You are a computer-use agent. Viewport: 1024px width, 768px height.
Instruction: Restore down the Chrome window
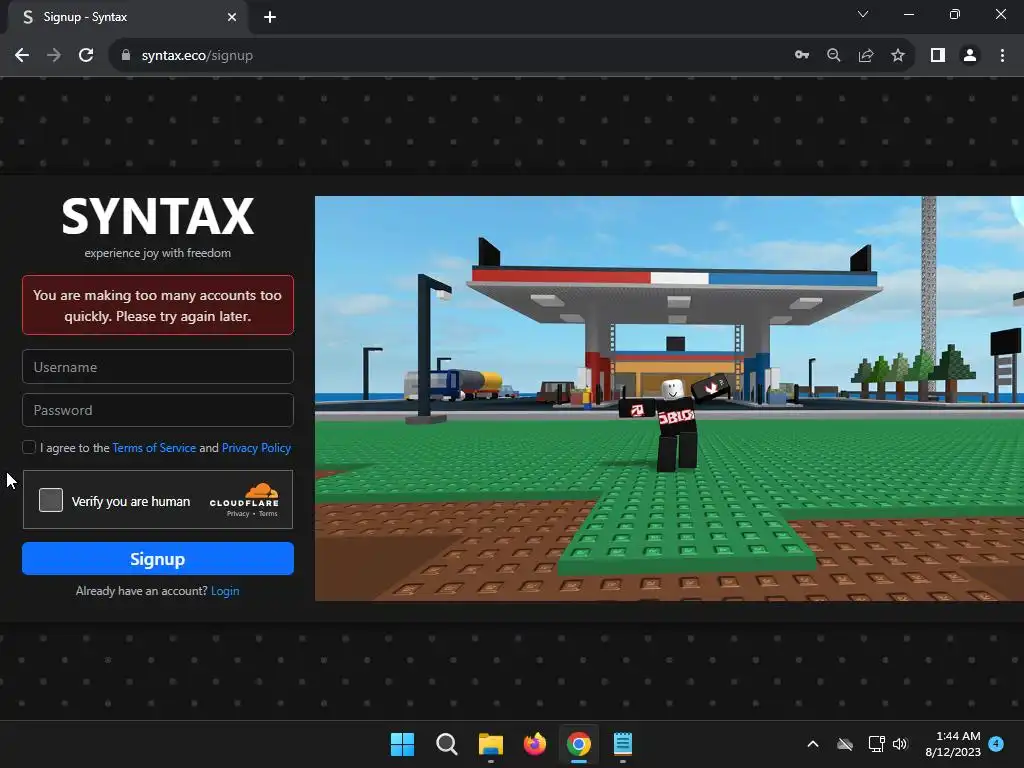955,14
